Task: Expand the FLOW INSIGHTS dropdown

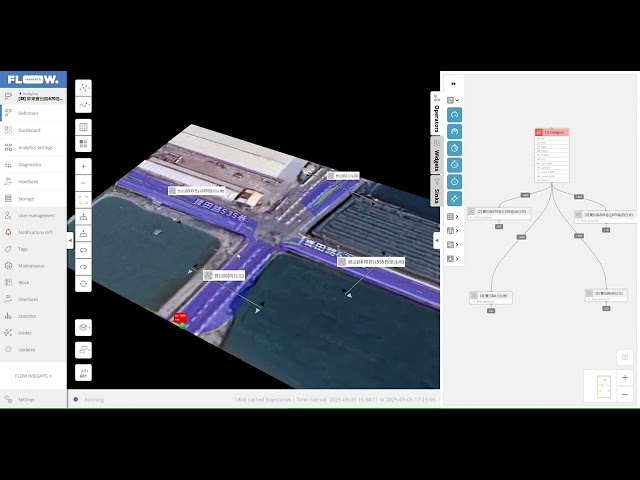Action: [x=33, y=375]
